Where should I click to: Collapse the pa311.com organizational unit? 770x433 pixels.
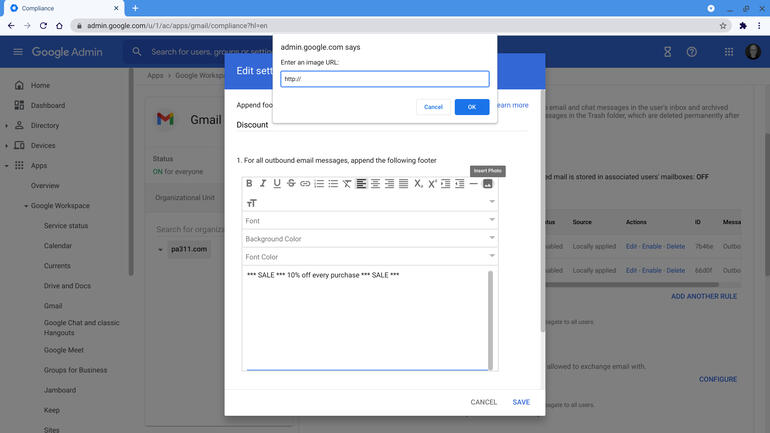pyautogui.click(x=160, y=249)
